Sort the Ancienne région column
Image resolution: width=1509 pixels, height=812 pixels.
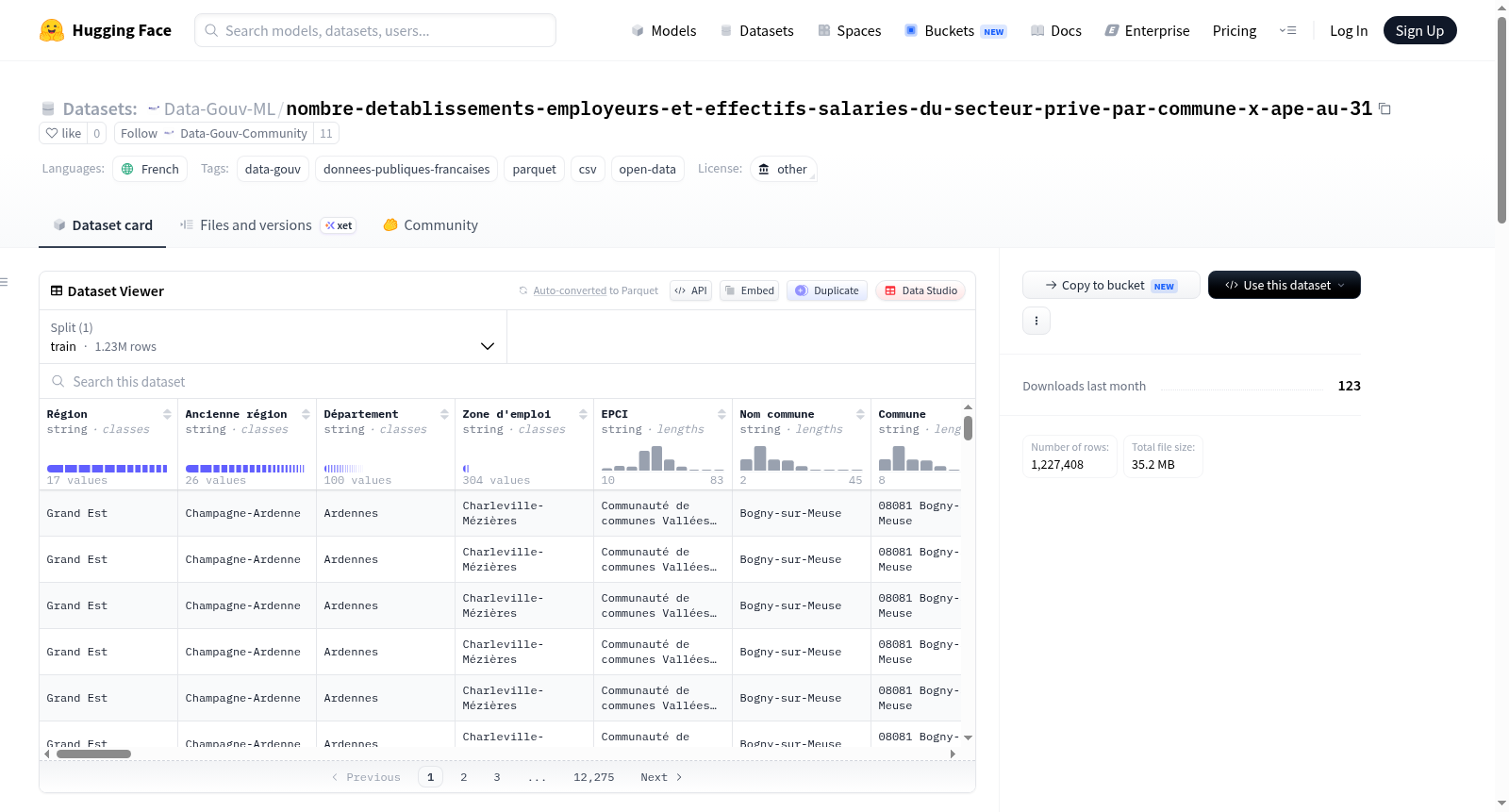tap(306, 414)
